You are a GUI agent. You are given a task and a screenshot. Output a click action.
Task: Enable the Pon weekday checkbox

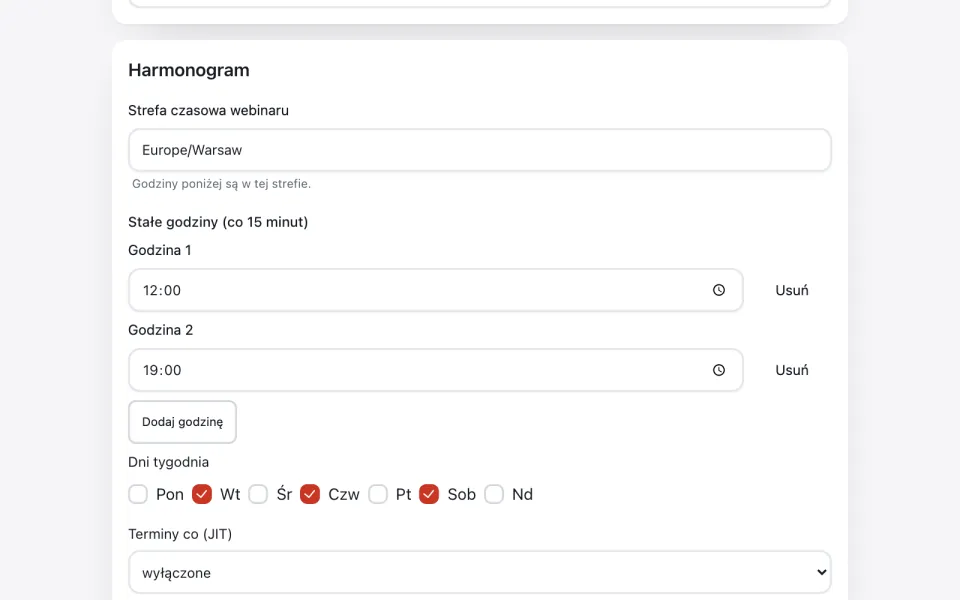coord(138,494)
